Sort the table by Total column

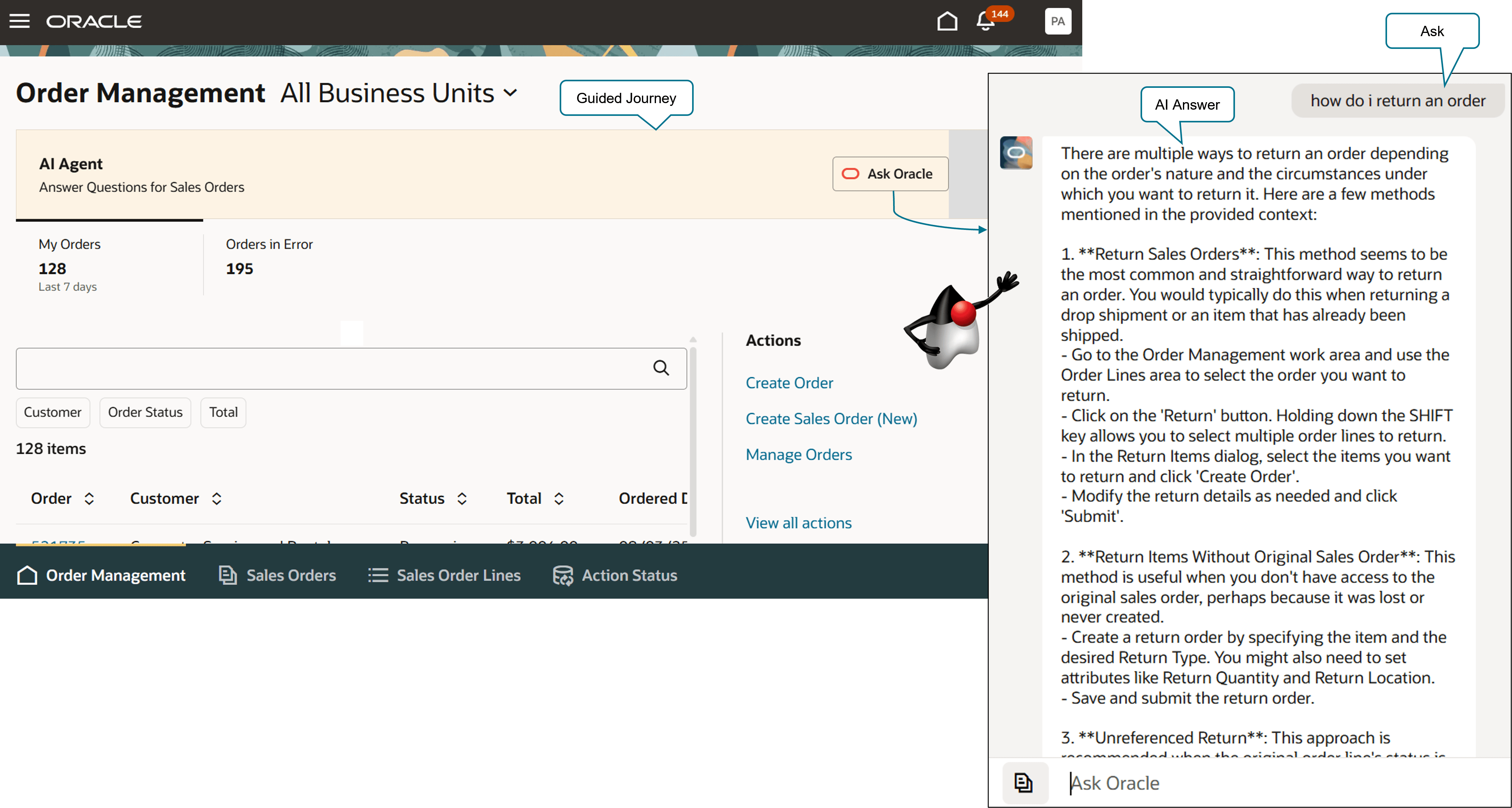point(559,499)
